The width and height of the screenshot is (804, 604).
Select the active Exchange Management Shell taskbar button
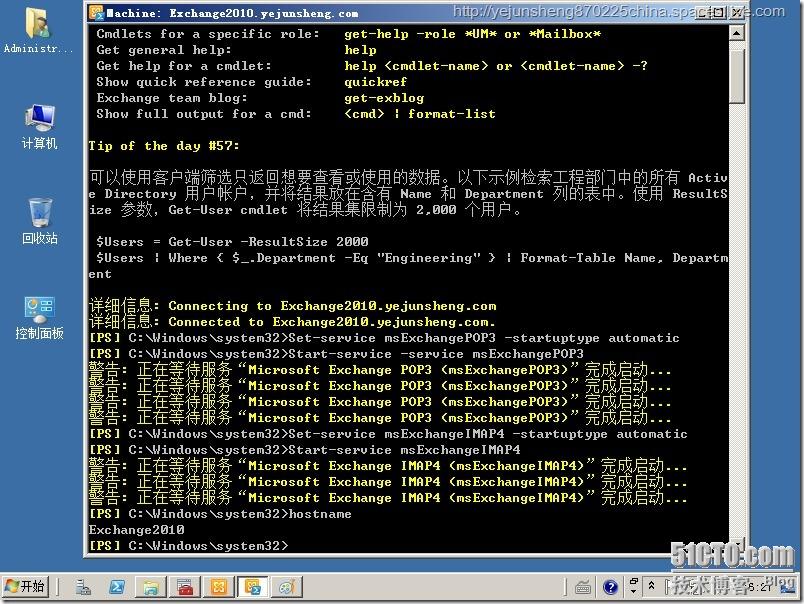[x=252, y=587]
